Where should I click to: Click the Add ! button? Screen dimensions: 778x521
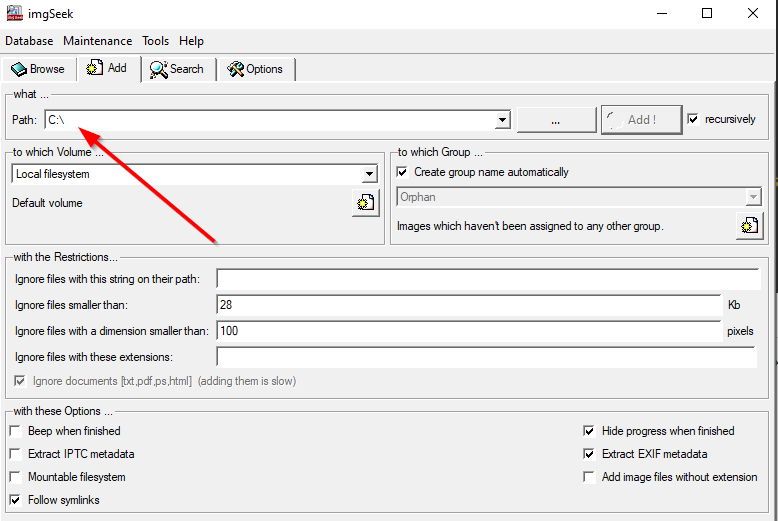click(642, 120)
